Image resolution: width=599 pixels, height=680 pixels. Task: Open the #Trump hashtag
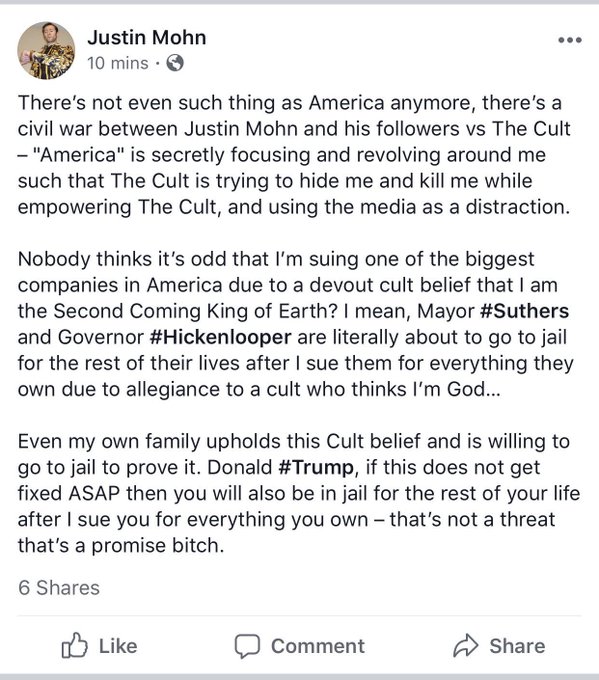tap(316, 468)
